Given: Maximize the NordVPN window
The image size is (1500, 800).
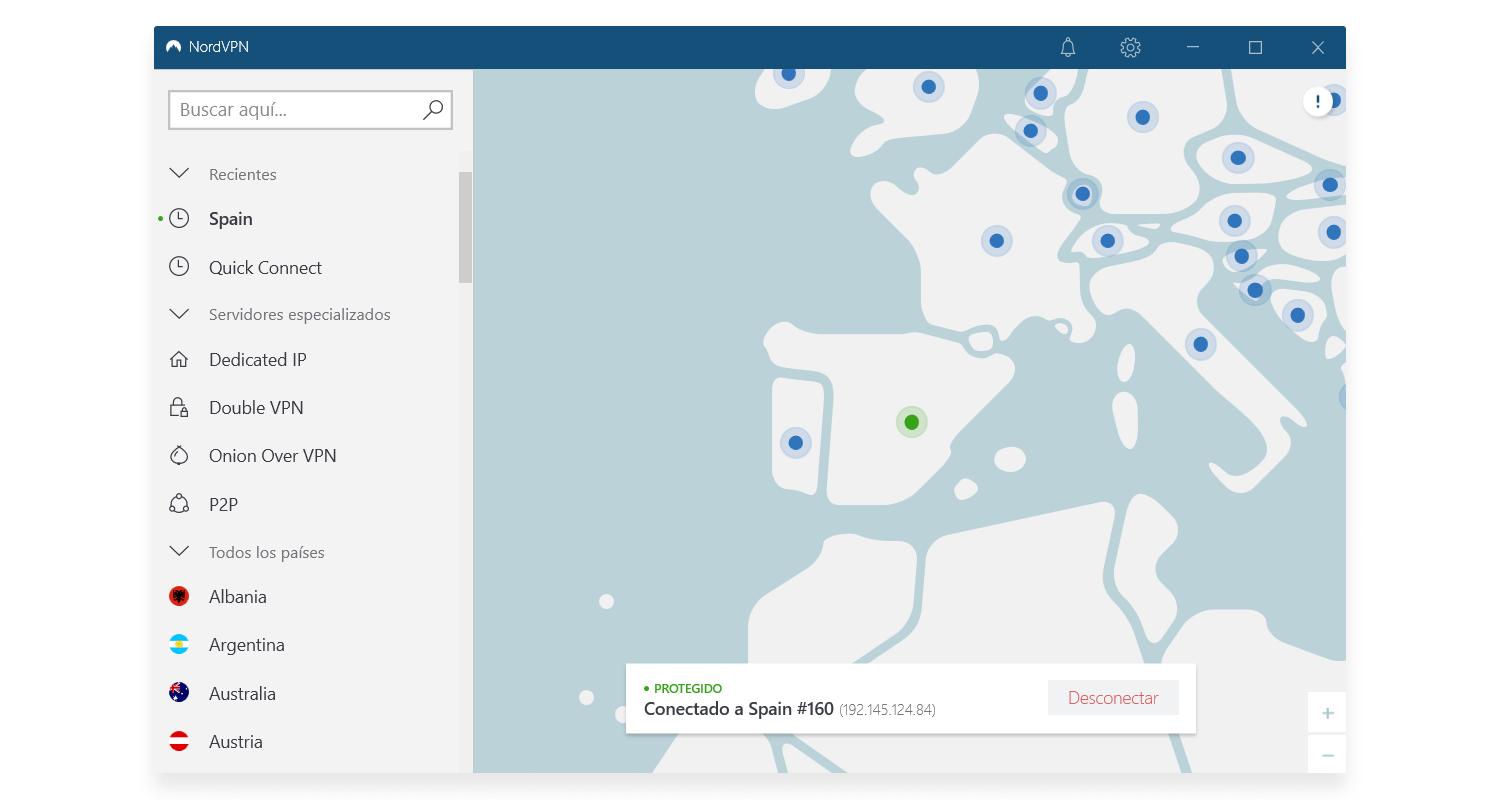Looking at the screenshot, I should [x=1255, y=47].
